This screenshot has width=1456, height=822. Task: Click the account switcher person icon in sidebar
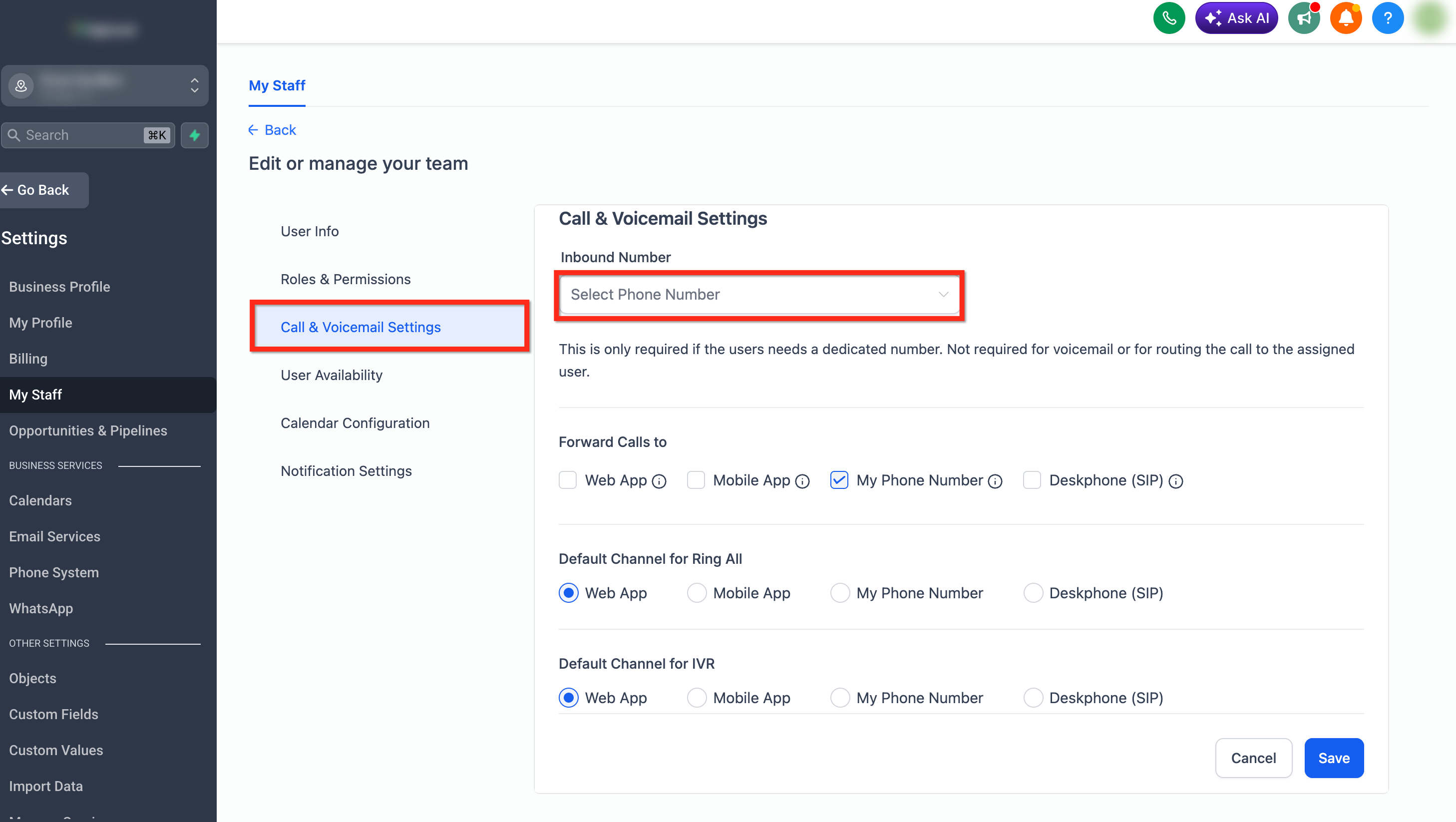(x=21, y=85)
